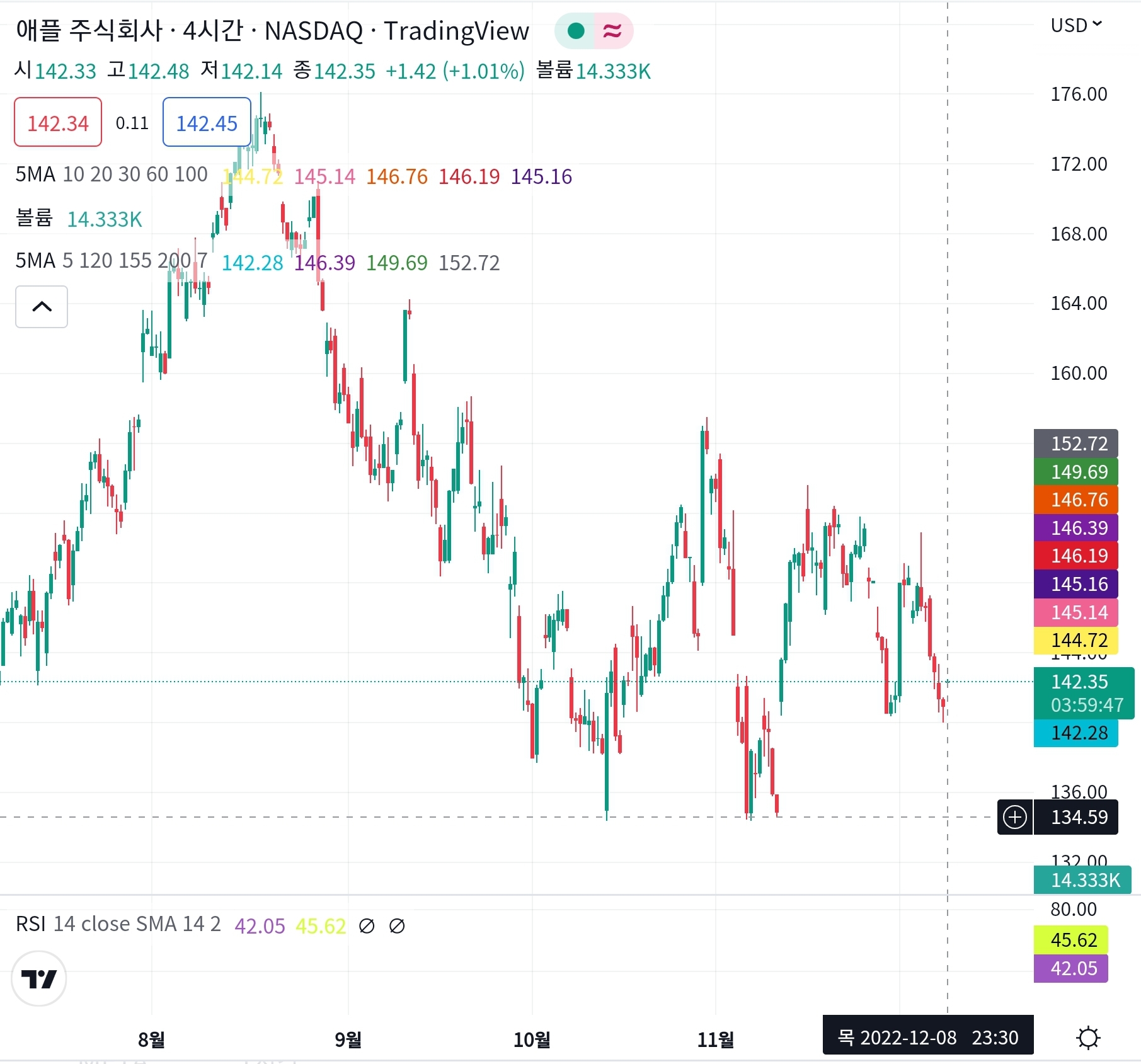Click the 145.16 dark purple price axis label
The width and height of the screenshot is (1141, 1064).
click(x=1076, y=584)
